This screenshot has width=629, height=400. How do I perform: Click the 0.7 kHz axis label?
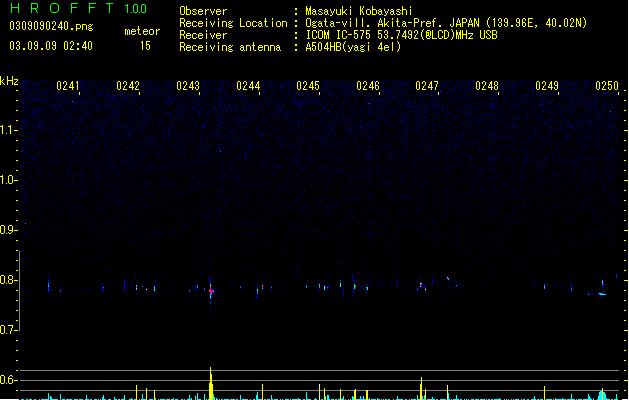pyautogui.click(x=9, y=330)
